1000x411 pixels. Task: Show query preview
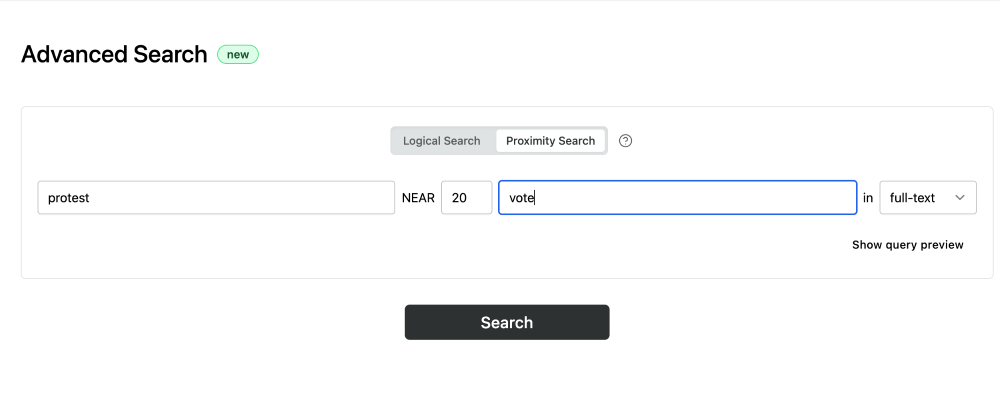(x=907, y=245)
